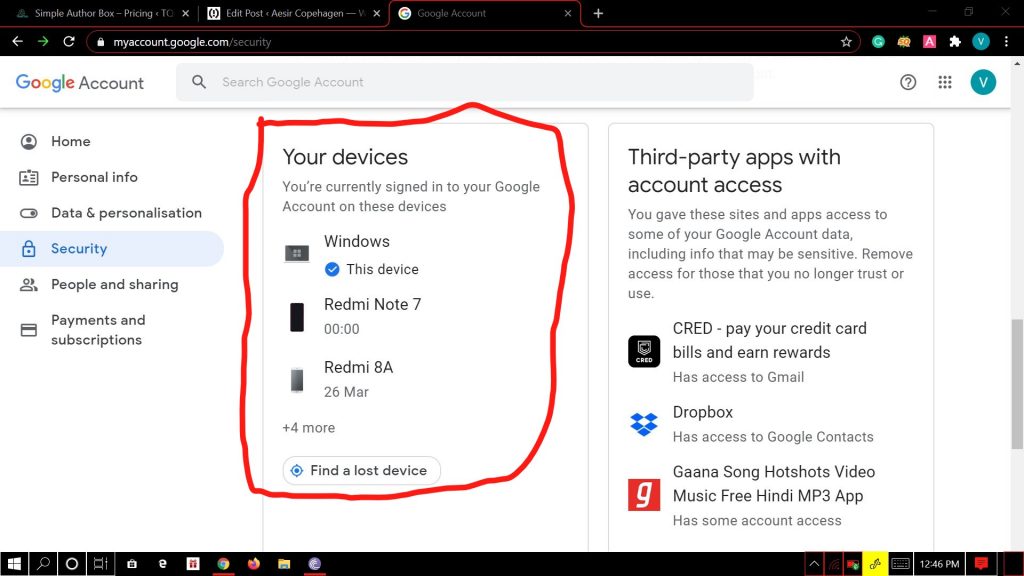Screen dimensions: 1024x576
Task: Click the extensions puzzle piece icon
Action: (x=955, y=41)
